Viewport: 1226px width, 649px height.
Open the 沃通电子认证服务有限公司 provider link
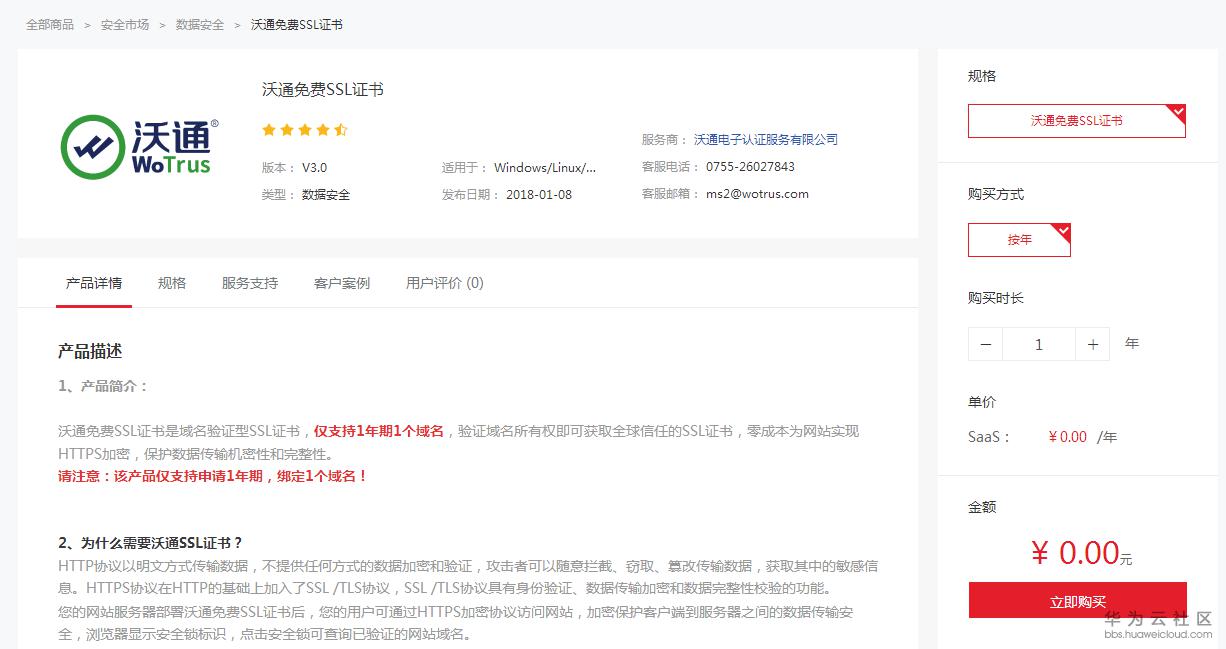coord(766,139)
